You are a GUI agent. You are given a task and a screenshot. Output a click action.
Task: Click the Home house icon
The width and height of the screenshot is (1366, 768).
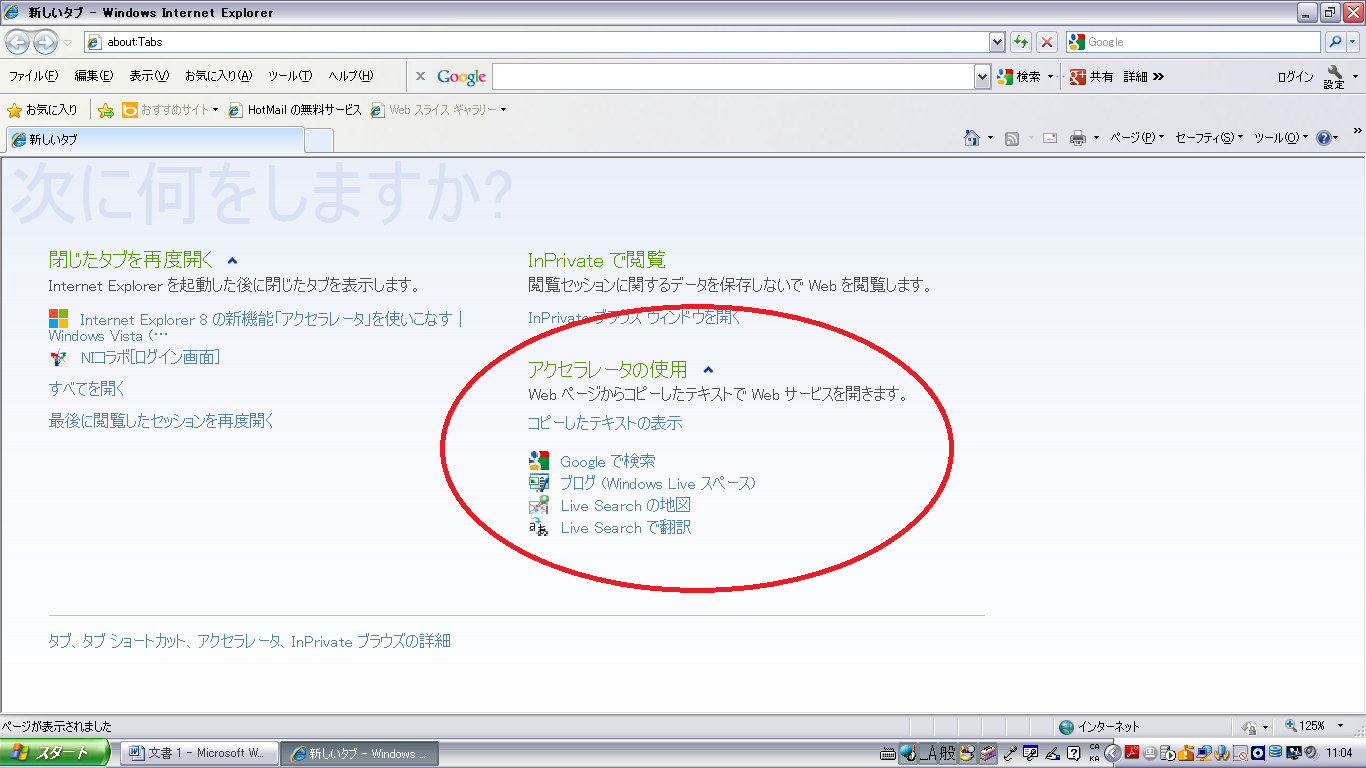point(971,138)
